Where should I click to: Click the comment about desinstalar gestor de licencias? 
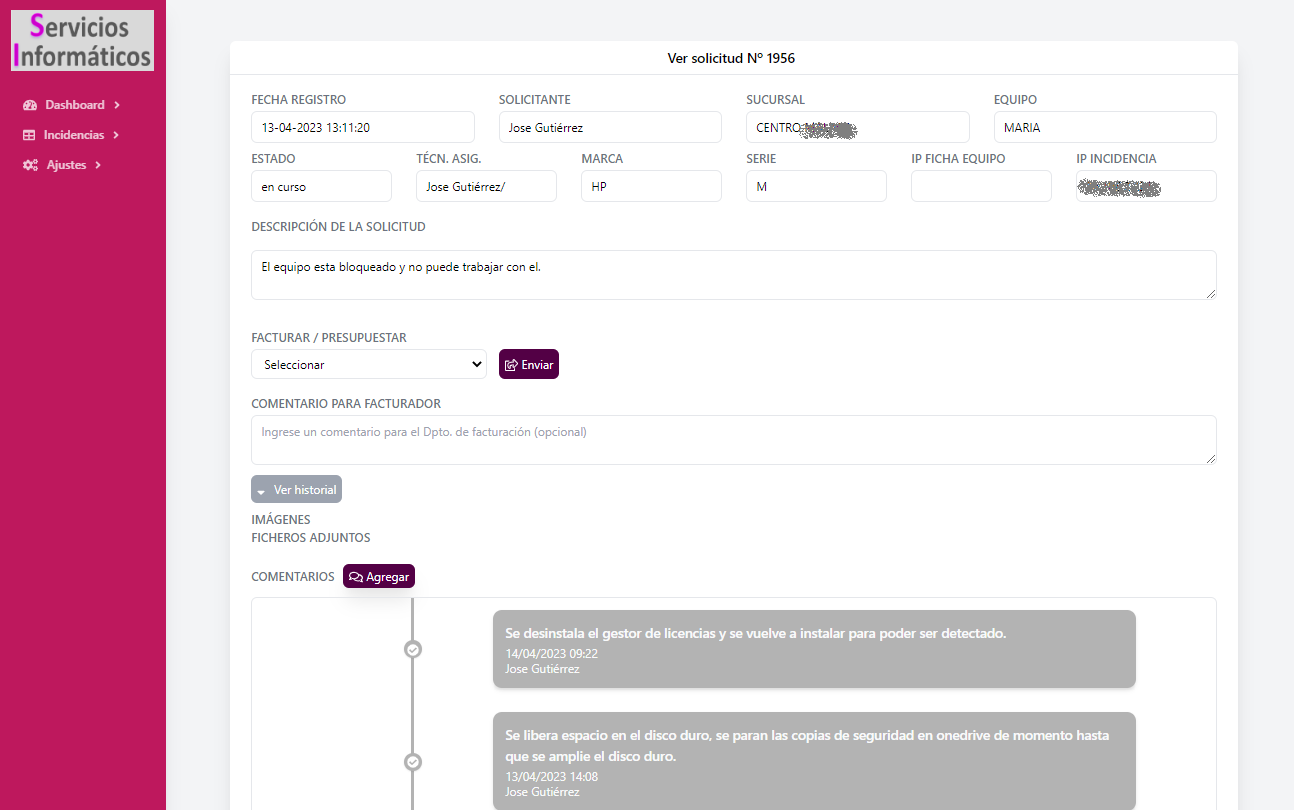[x=814, y=649]
